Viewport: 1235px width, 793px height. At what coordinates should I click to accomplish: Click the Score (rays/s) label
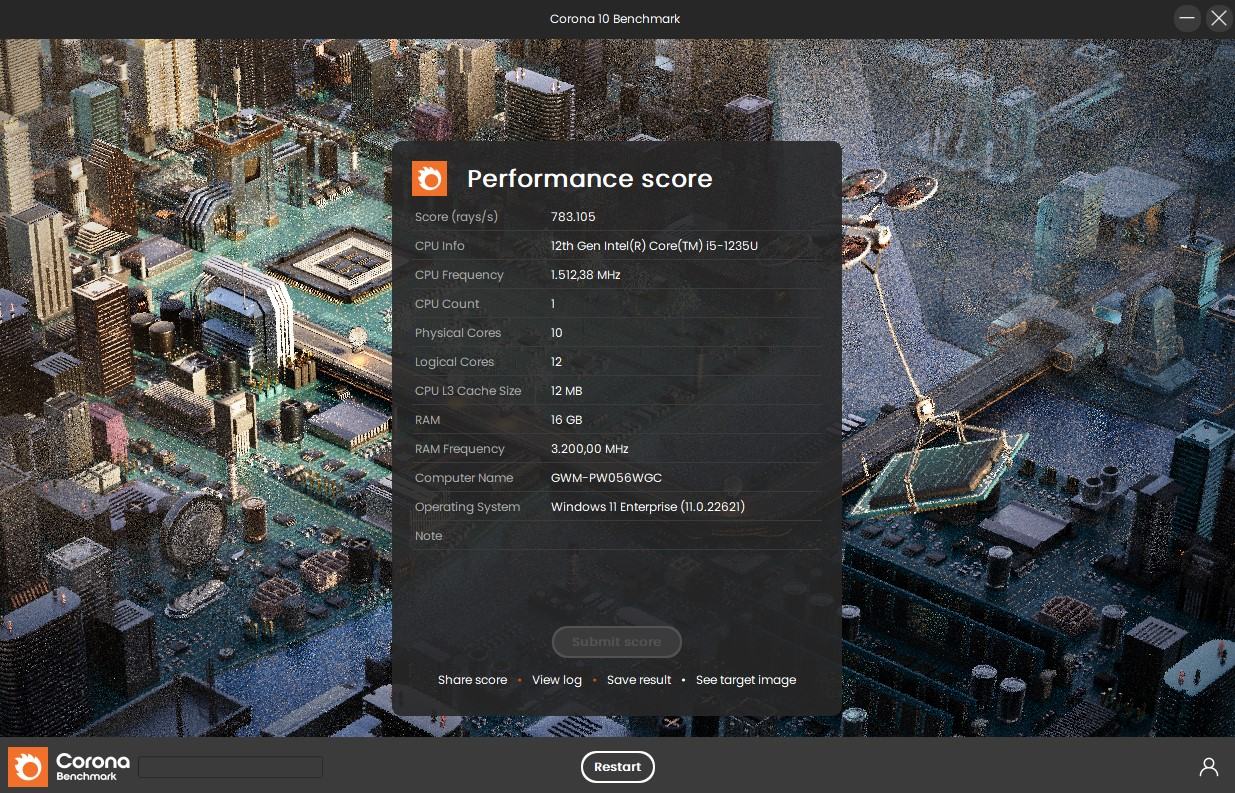(x=456, y=217)
